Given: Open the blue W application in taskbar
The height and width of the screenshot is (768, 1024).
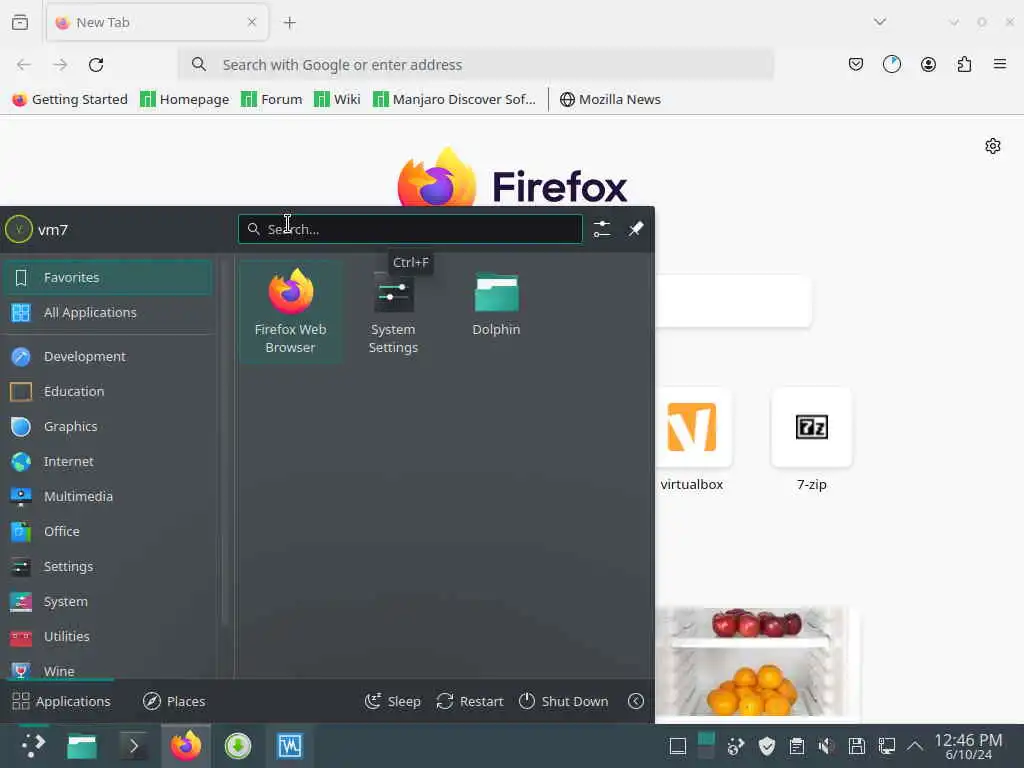Looking at the screenshot, I should click(x=290, y=746).
